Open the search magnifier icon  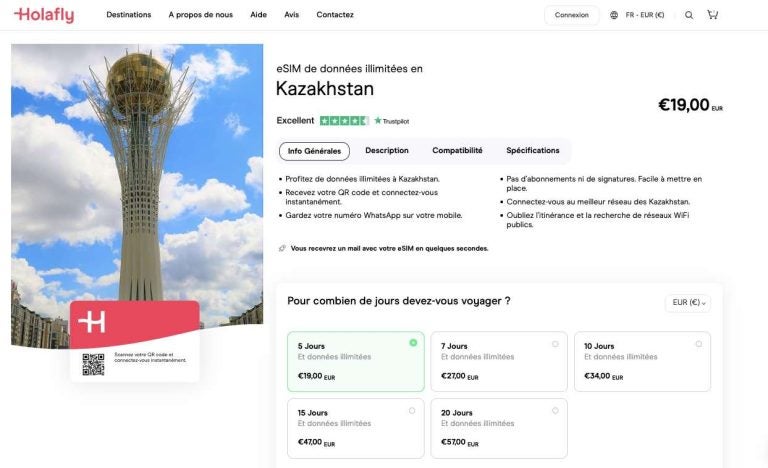[689, 15]
